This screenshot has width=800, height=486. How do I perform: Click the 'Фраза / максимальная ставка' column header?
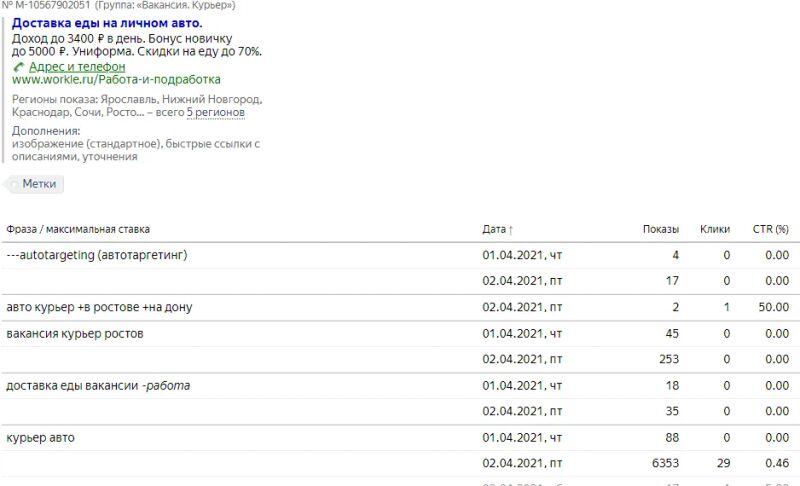pos(78,229)
